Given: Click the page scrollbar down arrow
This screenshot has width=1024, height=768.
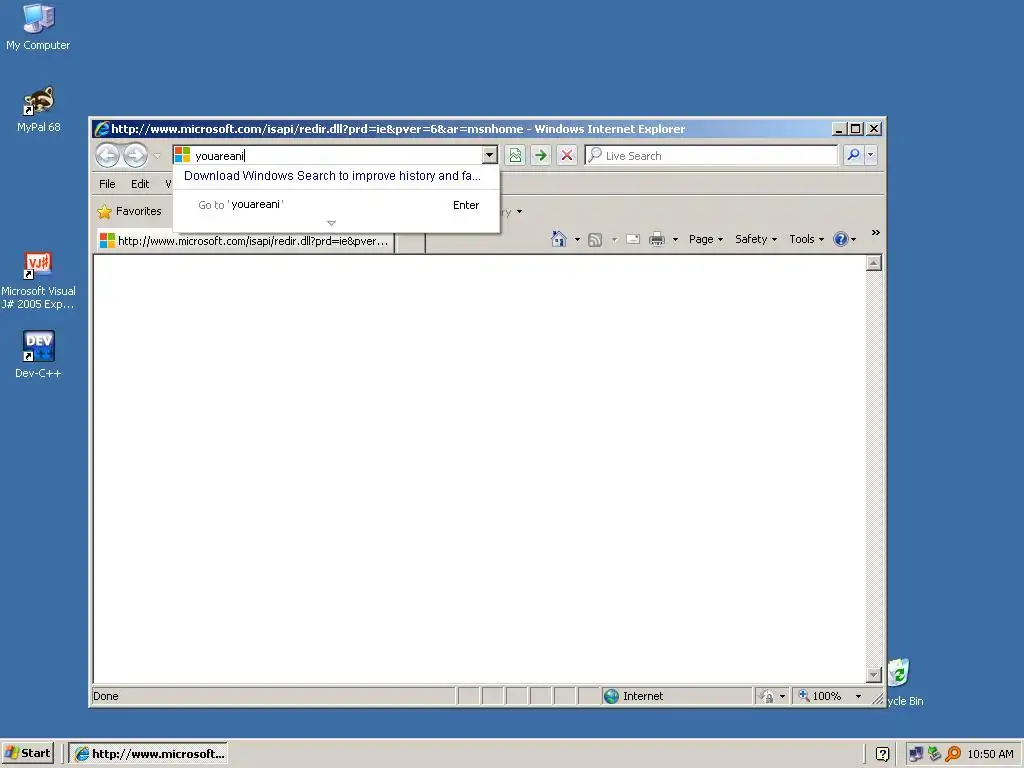Looking at the screenshot, I should coord(874,675).
